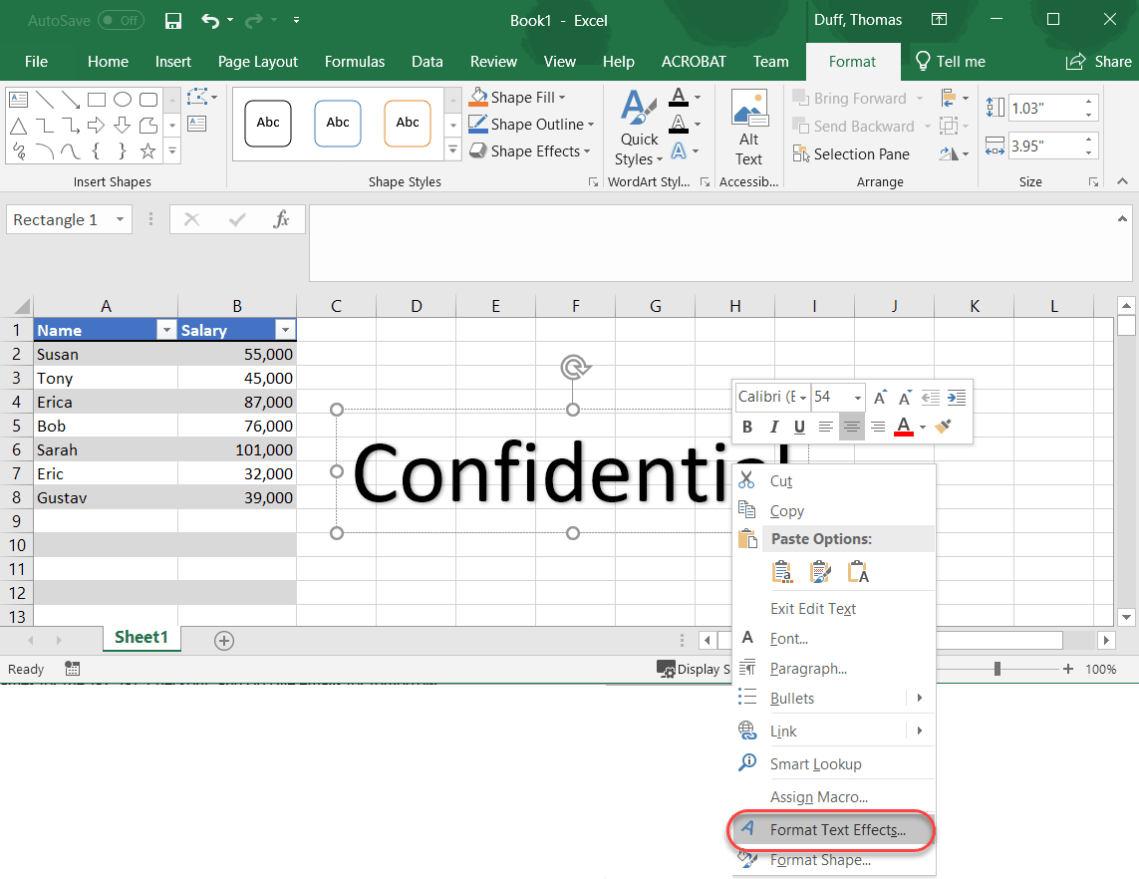Screen dimensions: 1139x879
Task: Enable AutoSave
Action: point(118,20)
